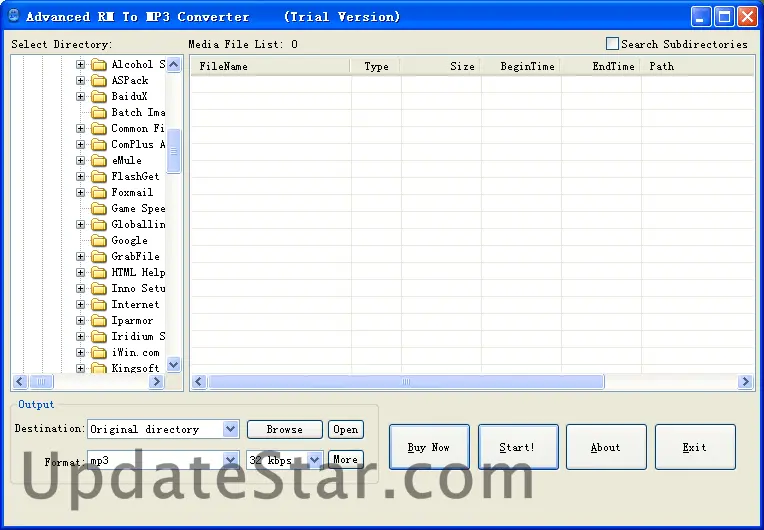Expand the Alcohol folder node
This screenshot has height=530, width=764.
tap(80, 64)
